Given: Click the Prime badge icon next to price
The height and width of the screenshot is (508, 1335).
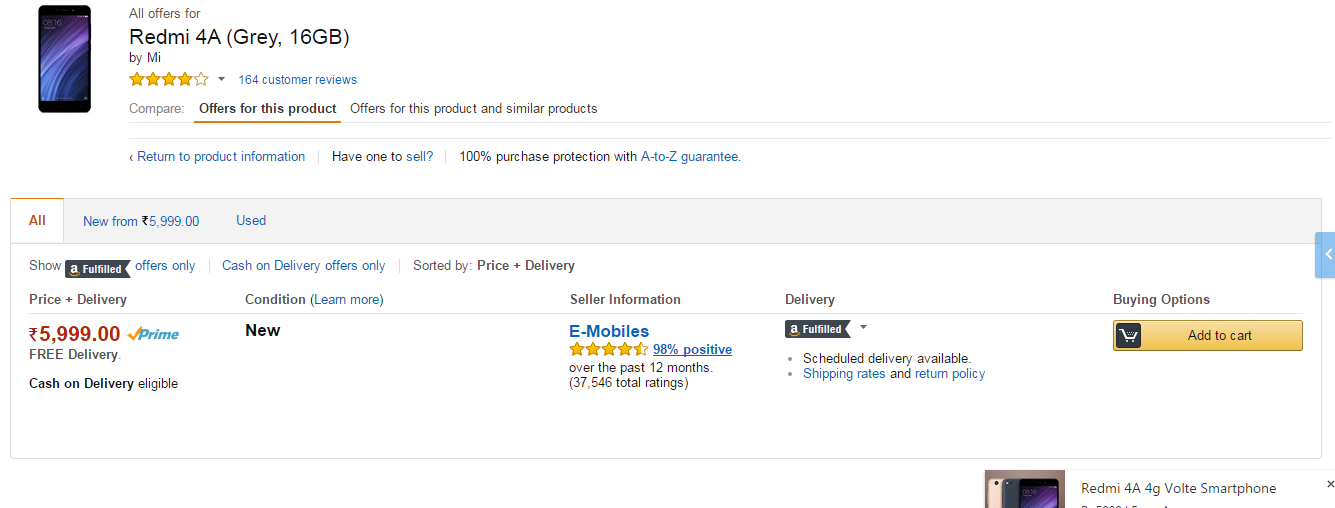Looking at the screenshot, I should point(153,334).
